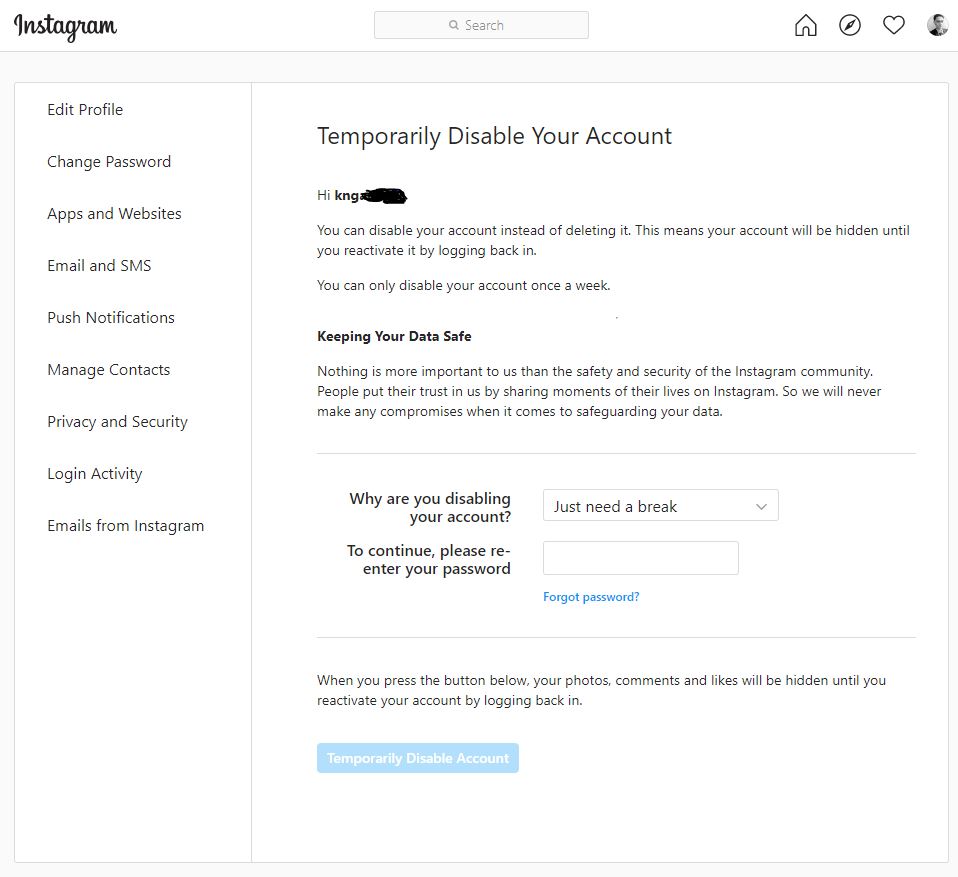958x877 pixels.
Task: Open Emails from Instagram section
Action: [125, 526]
